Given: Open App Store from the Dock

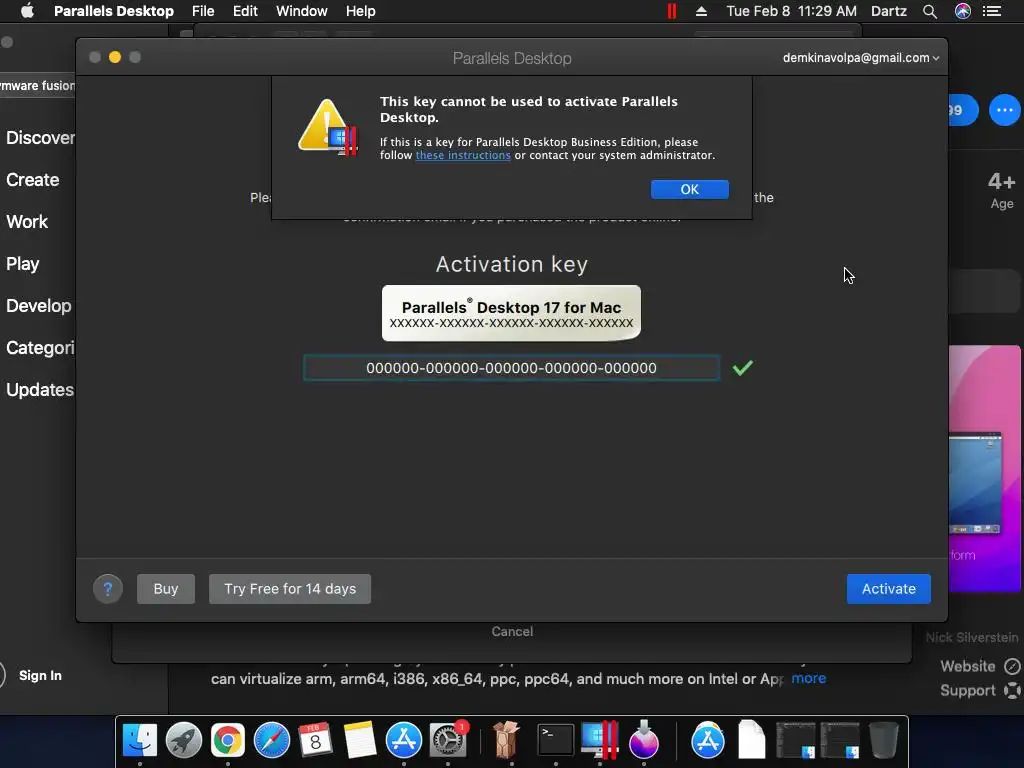Looking at the screenshot, I should point(404,741).
